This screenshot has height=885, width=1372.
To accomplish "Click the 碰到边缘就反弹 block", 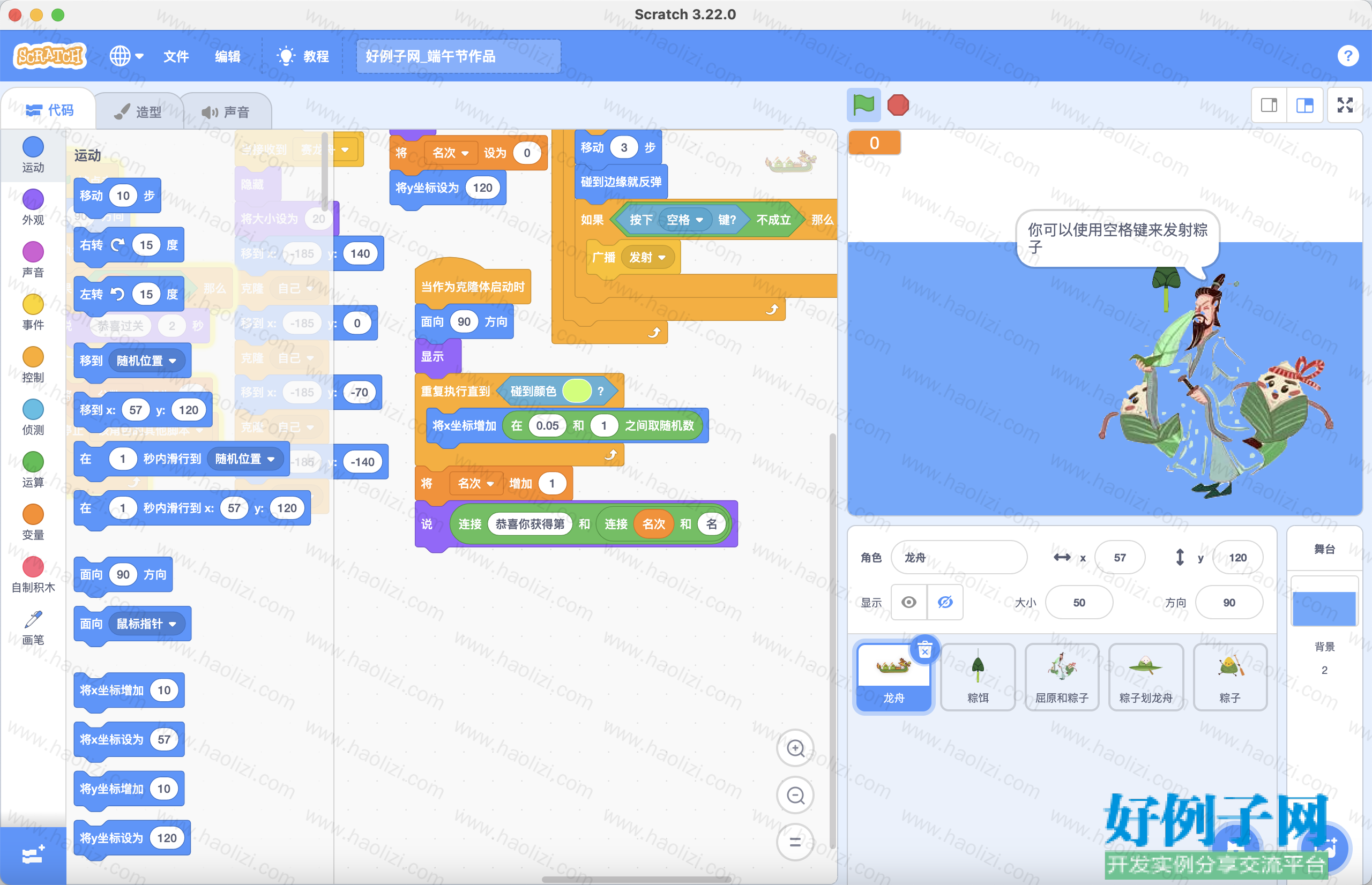I will pyautogui.click(x=621, y=182).
